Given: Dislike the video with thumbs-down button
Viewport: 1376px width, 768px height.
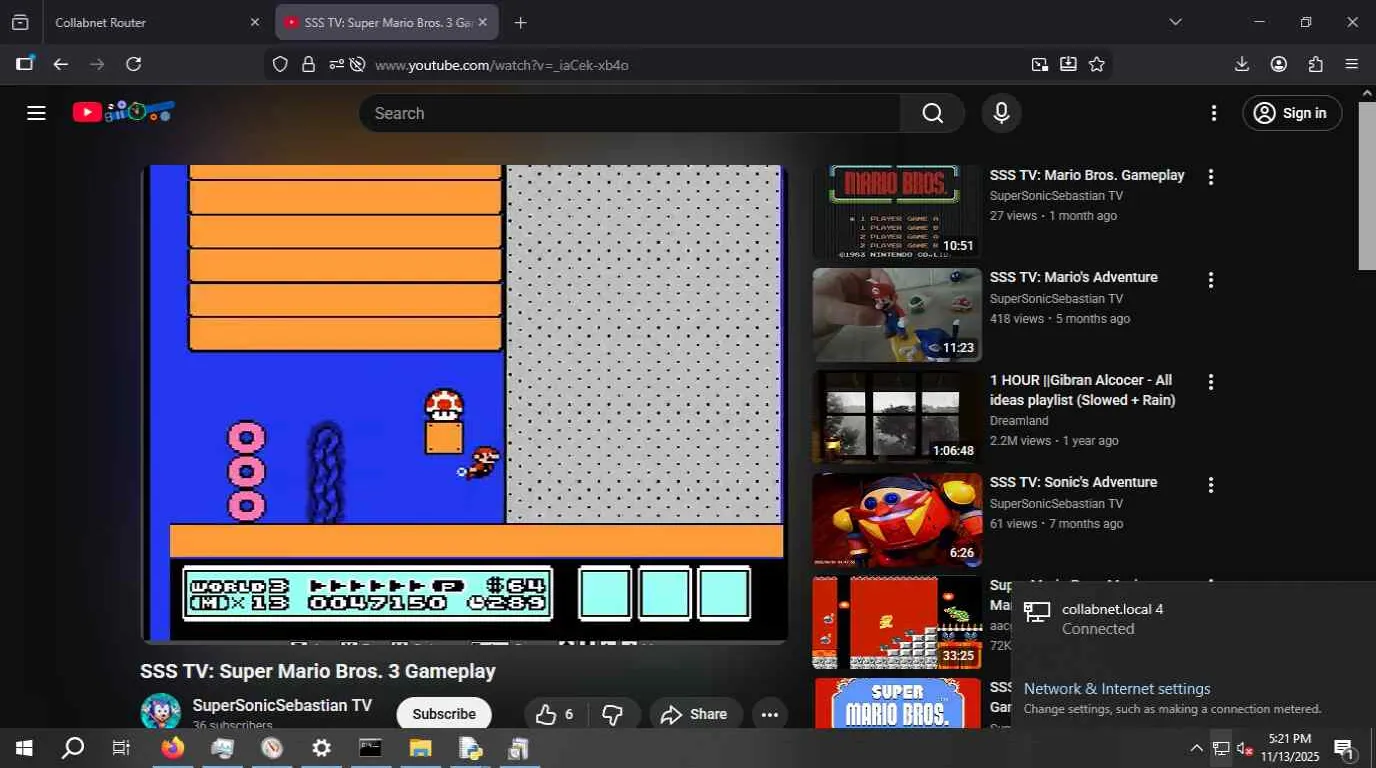Looking at the screenshot, I should coord(613,714).
